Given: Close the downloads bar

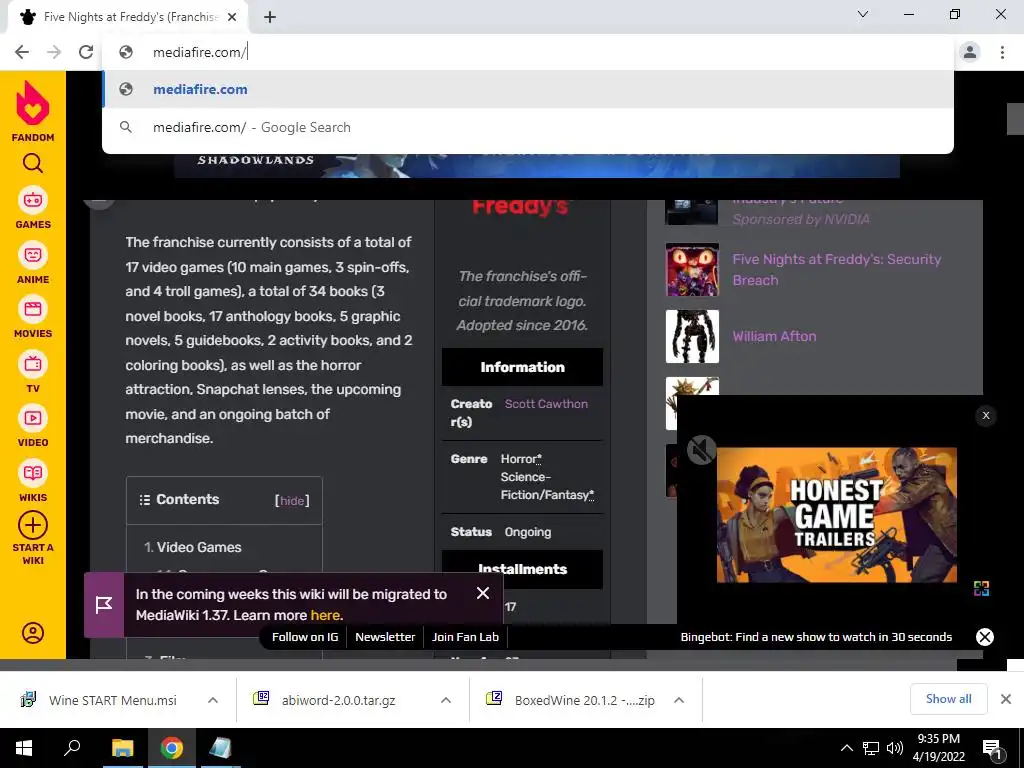Looking at the screenshot, I should click(x=1006, y=699).
